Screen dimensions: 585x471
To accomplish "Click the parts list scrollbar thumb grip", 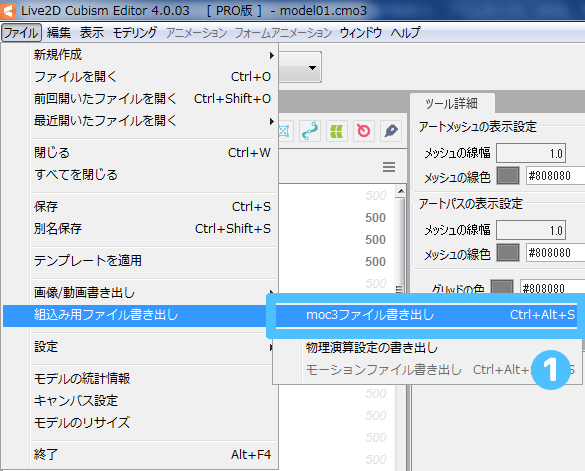I will pos(399,289).
